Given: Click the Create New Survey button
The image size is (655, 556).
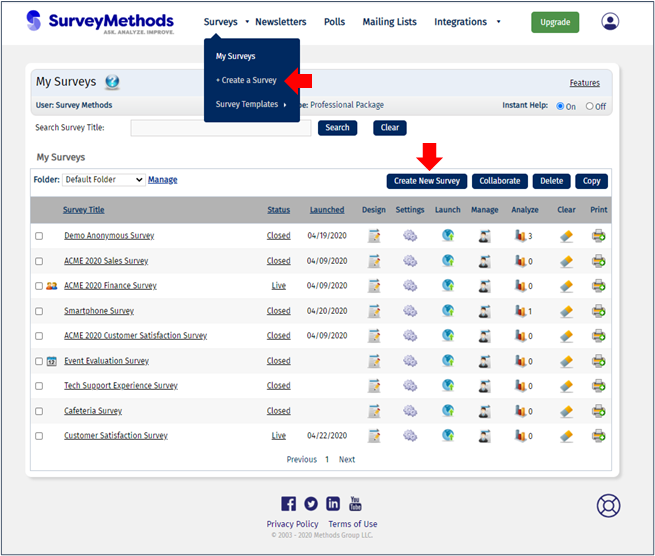Looking at the screenshot, I should tap(427, 181).
